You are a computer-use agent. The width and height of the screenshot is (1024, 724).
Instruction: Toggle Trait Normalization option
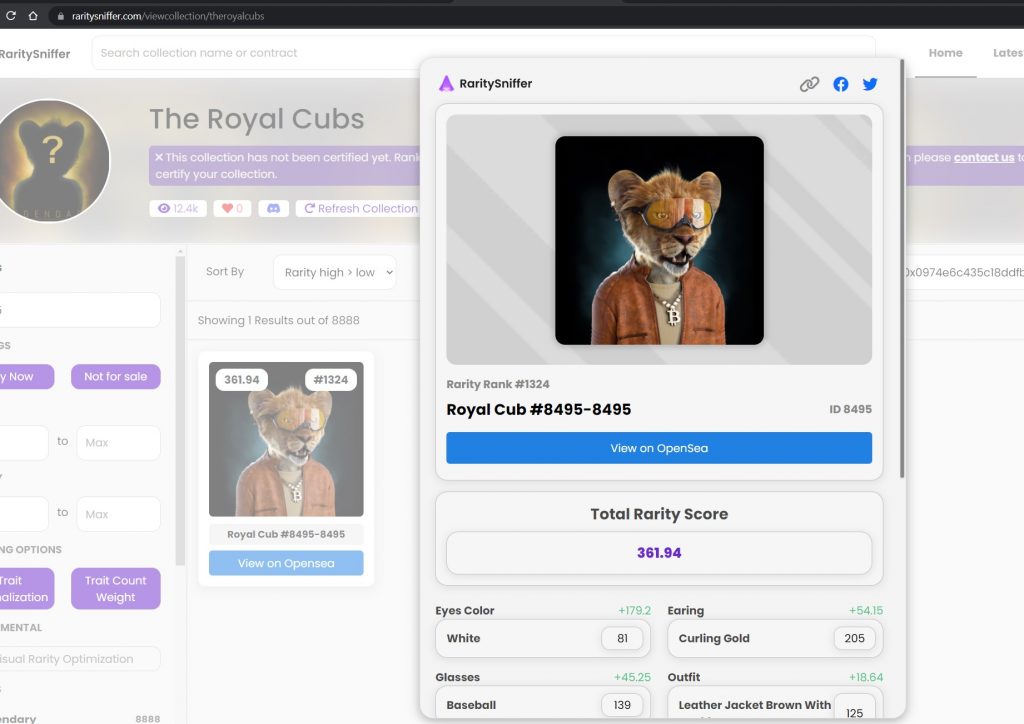coord(26,589)
